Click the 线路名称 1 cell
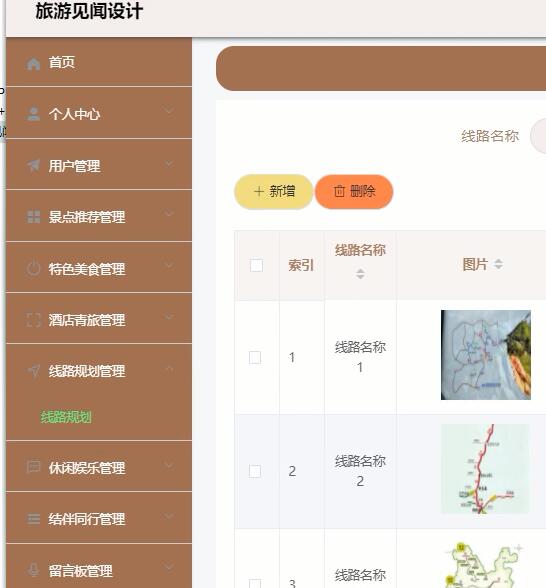Image resolution: width=546 pixels, height=588 pixels. coord(360,357)
